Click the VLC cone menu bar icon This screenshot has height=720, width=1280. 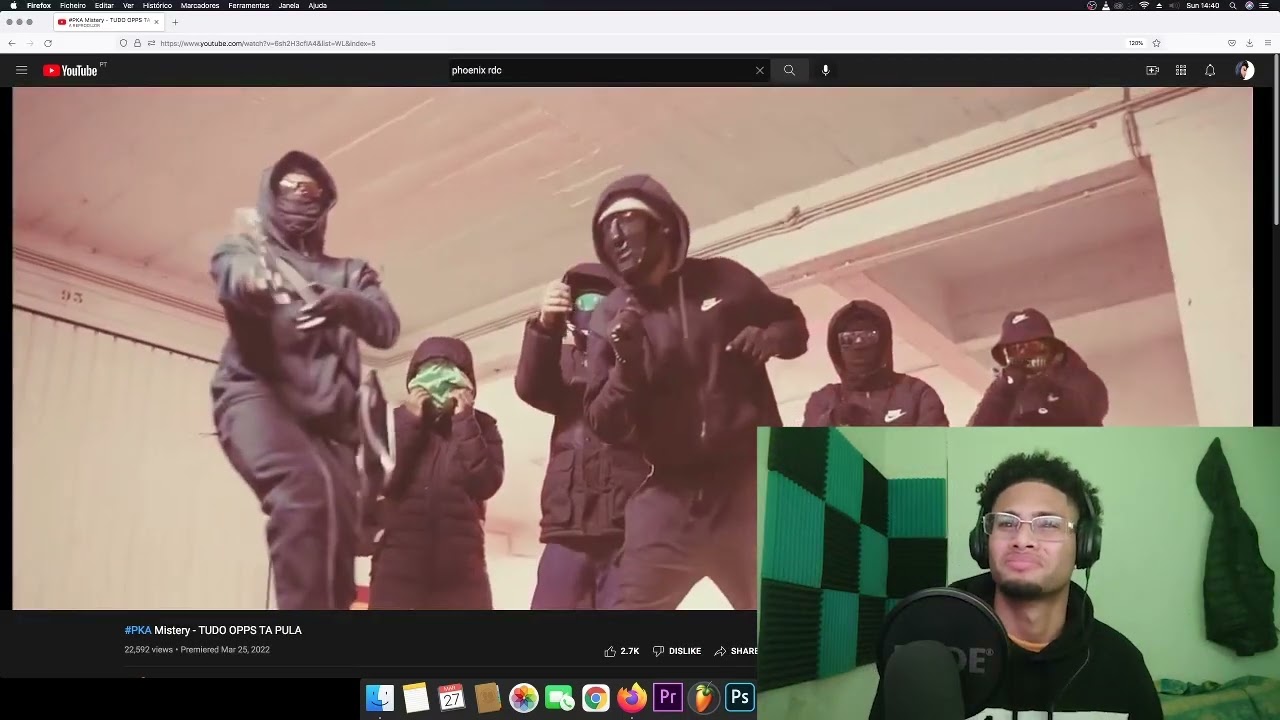[x=1106, y=5]
